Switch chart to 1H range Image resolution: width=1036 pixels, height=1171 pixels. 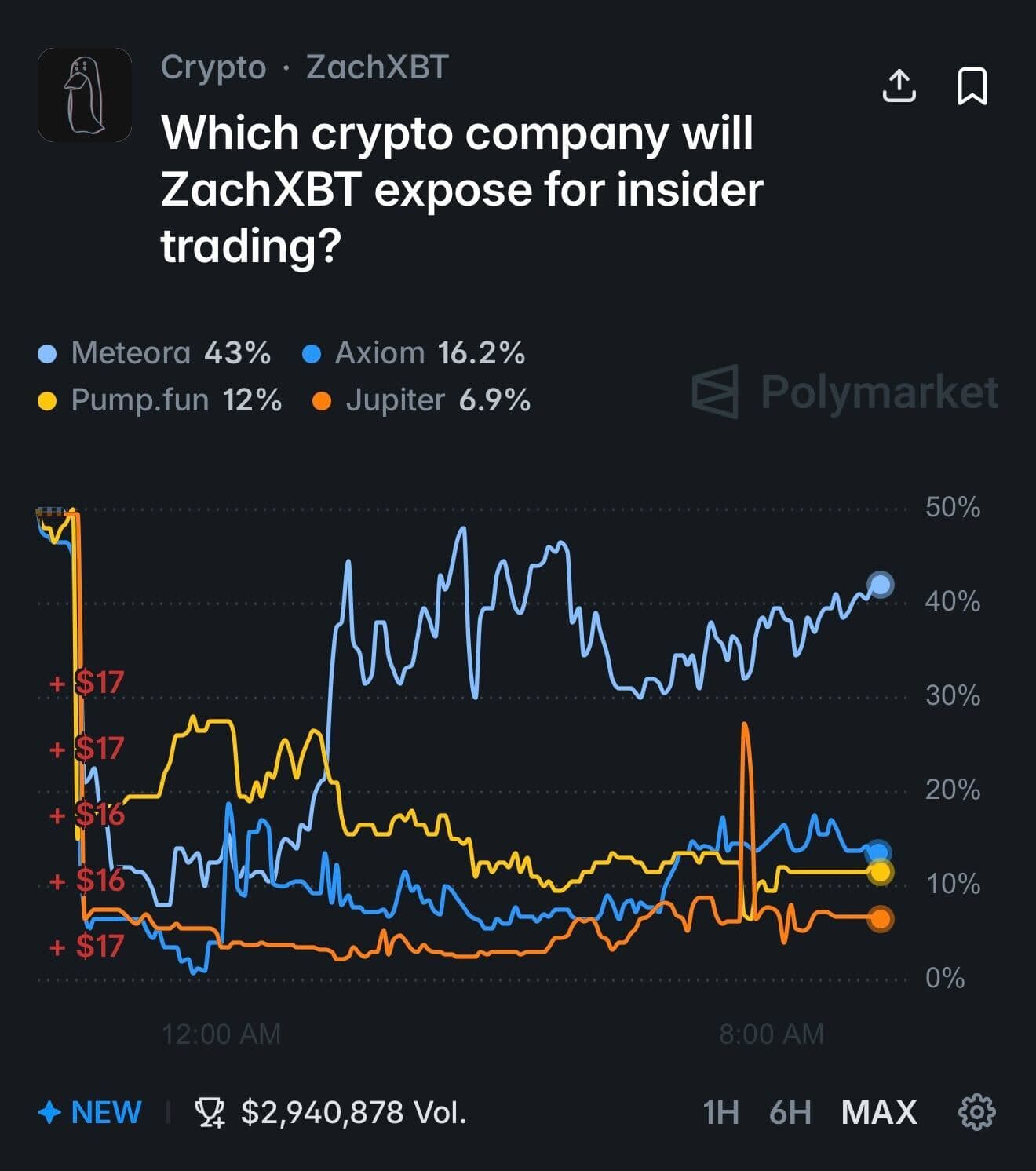click(720, 1112)
